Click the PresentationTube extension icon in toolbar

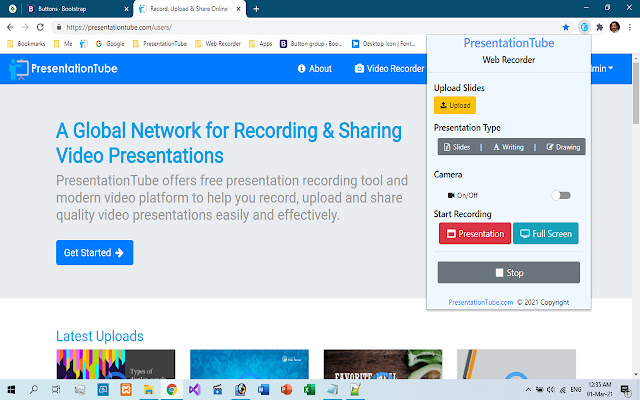(x=583, y=27)
